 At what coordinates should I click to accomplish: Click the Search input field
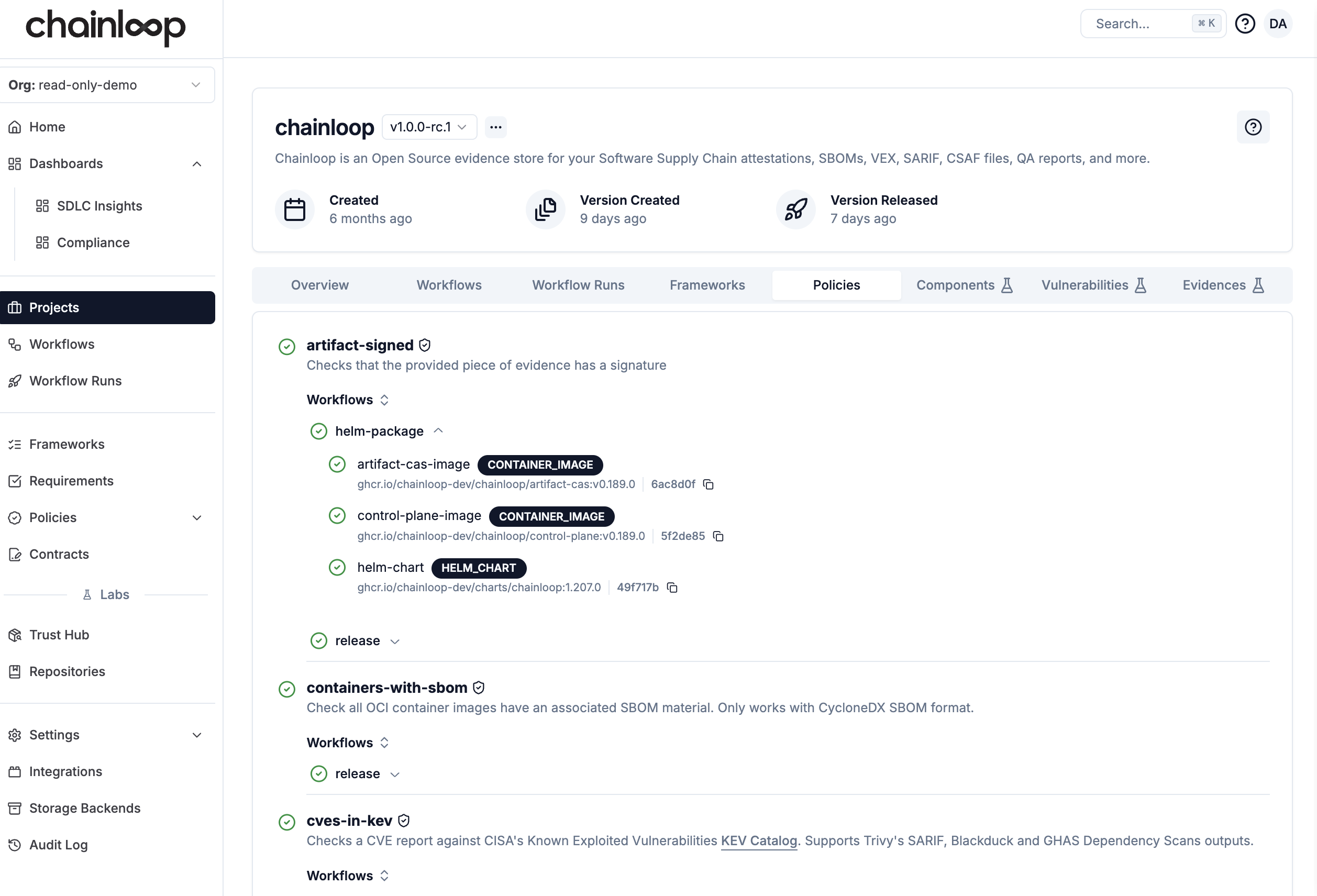point(1139,23)
